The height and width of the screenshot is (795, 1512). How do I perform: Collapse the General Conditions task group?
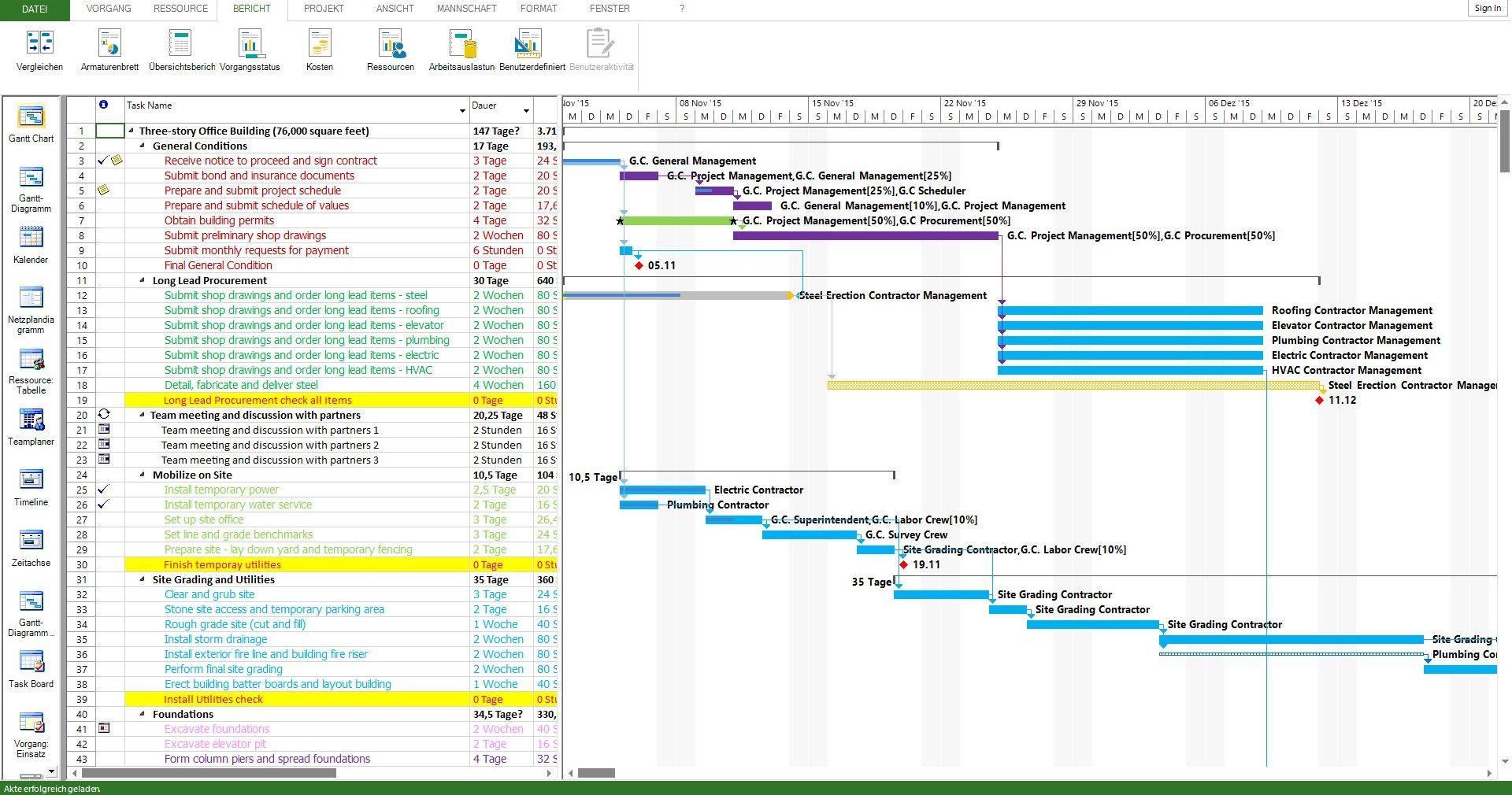point(143,146)
